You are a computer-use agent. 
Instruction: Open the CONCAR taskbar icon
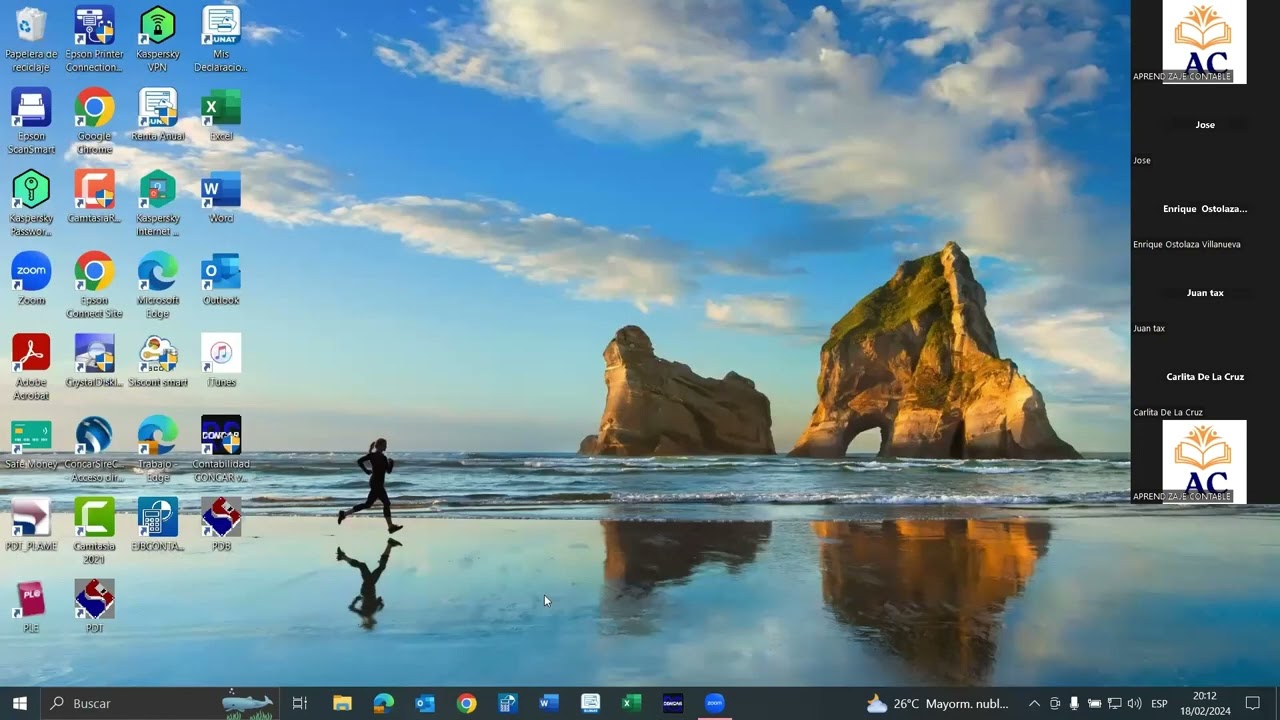coord(673,703)
